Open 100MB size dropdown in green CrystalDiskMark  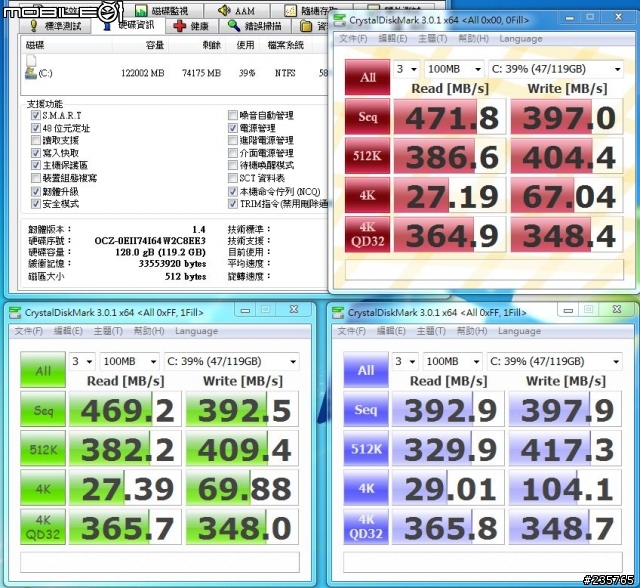(x=130, y=362)
